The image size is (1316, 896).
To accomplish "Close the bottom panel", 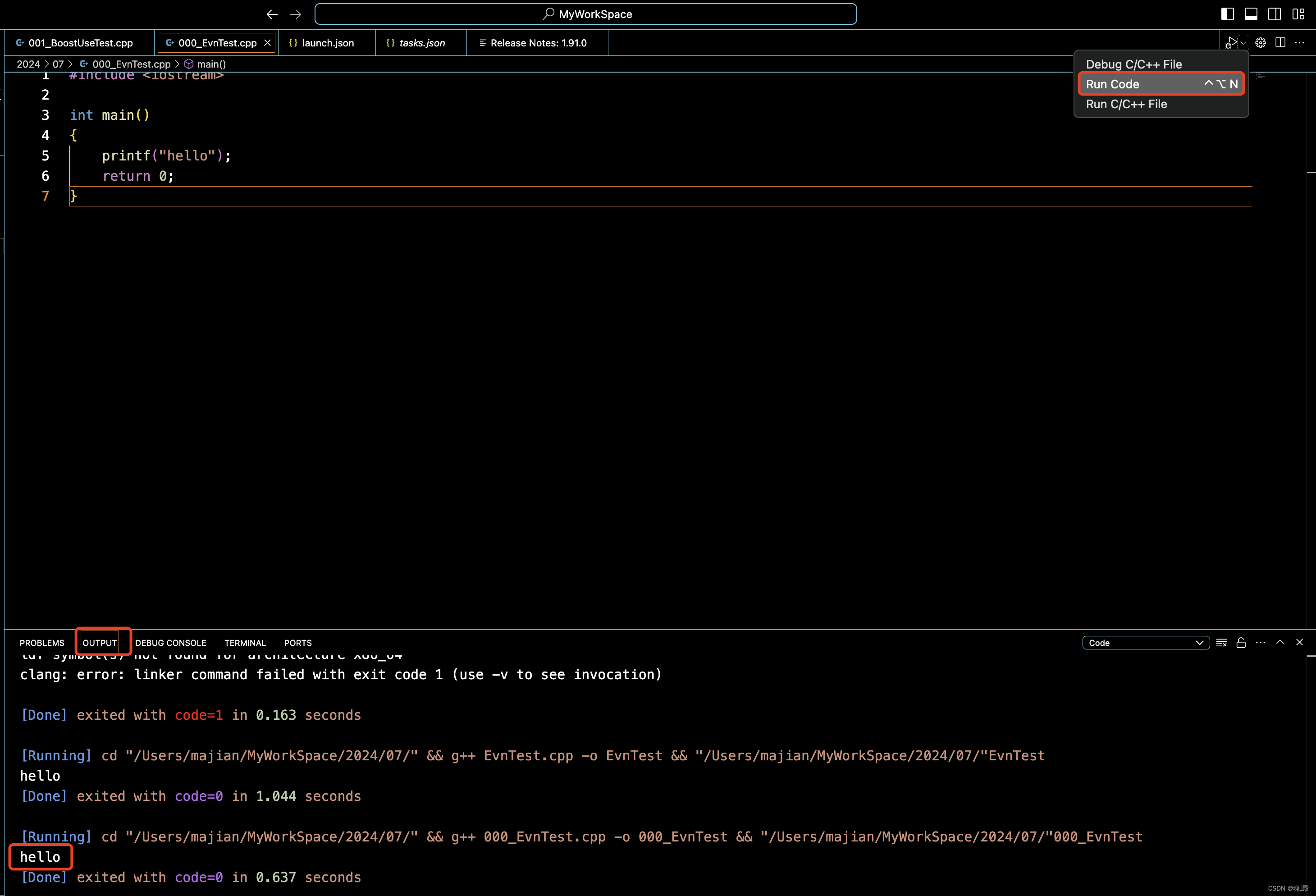I will (1300, 642).
